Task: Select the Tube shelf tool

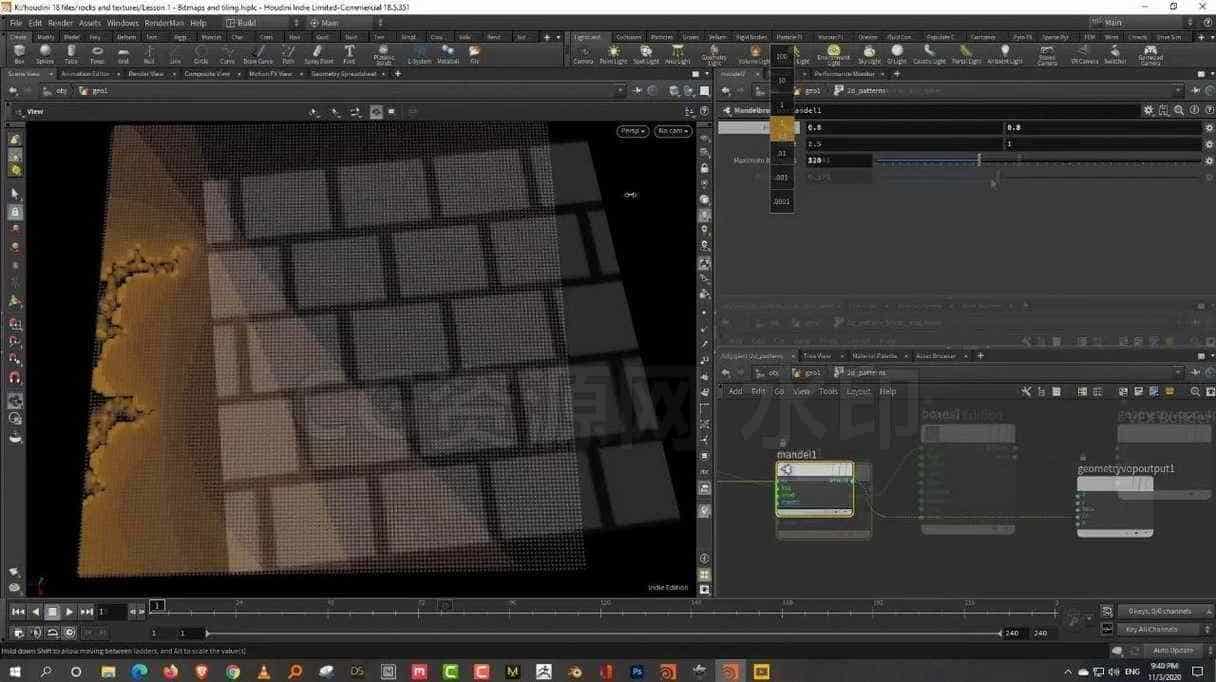Action: tap(71, 53)
